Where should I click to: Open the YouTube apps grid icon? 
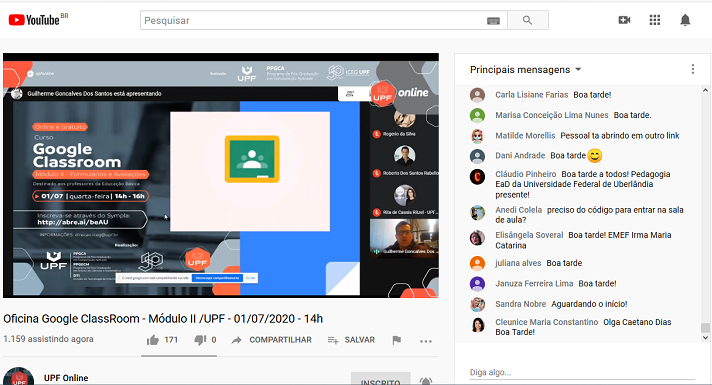click(655, 20)
